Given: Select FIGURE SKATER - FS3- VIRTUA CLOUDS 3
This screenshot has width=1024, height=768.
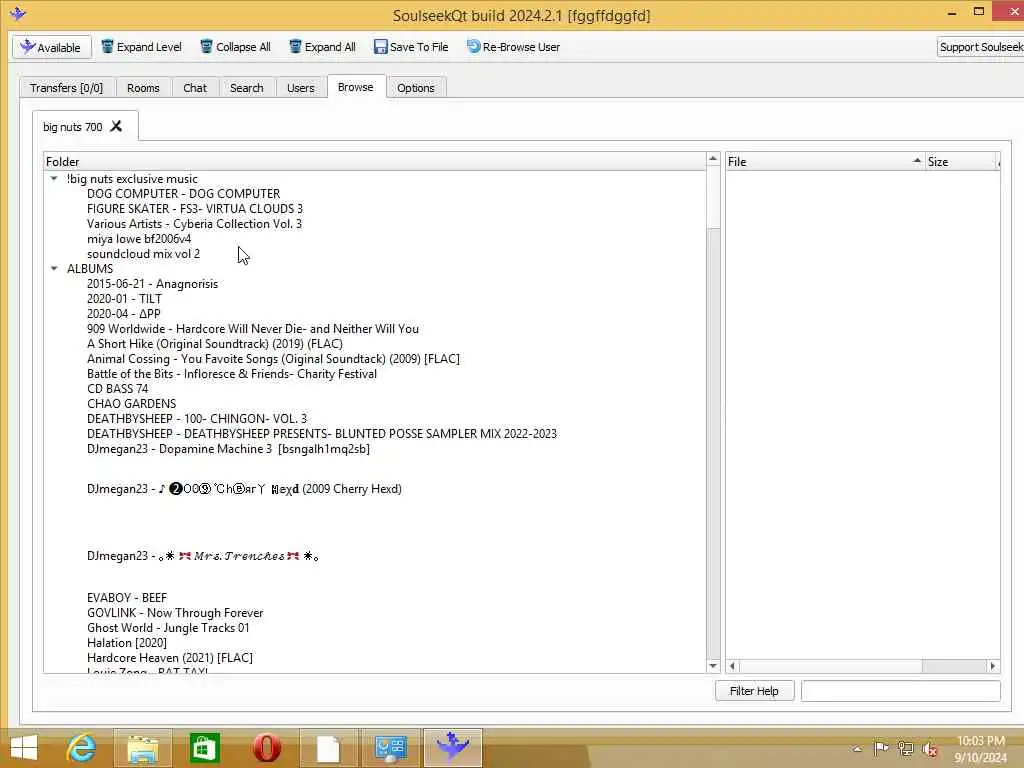Looking at the screenshot, I should (x=195, y=208).
